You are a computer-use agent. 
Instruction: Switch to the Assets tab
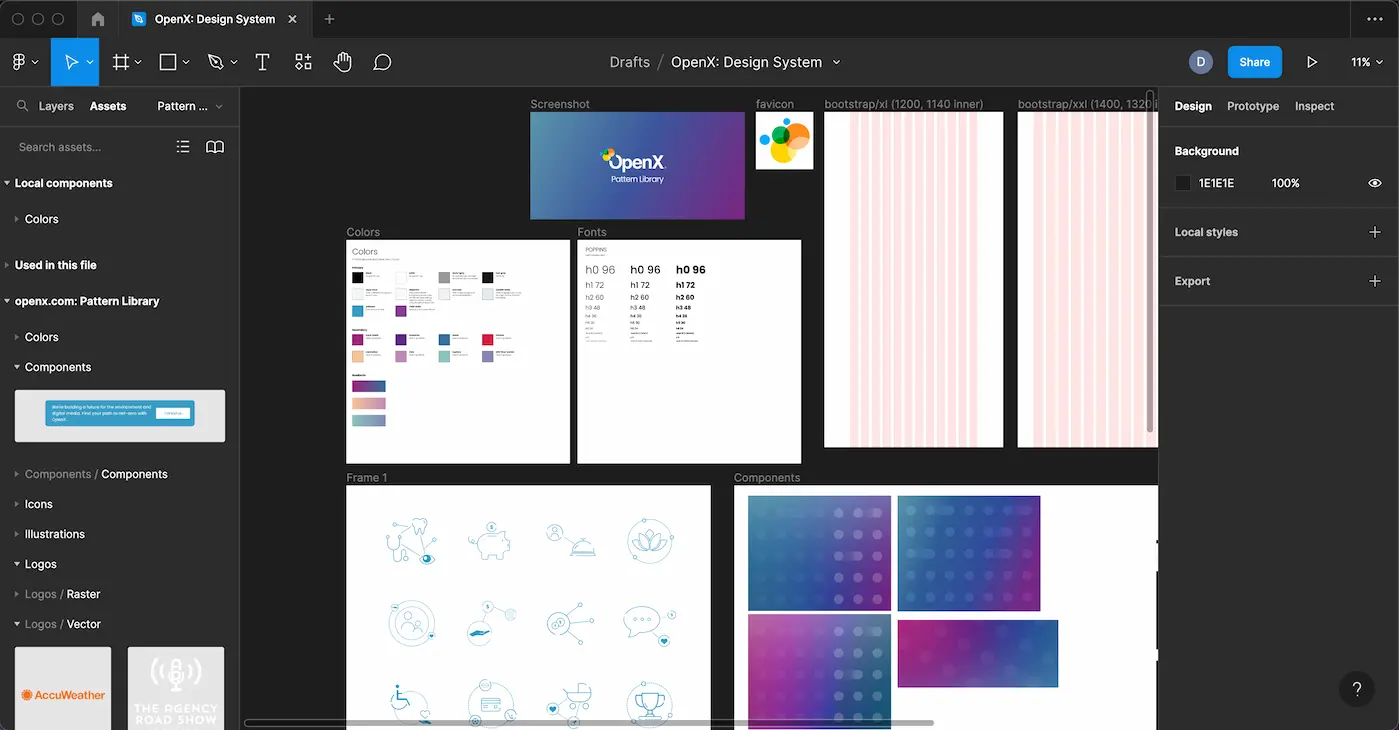tap(108, 106)
